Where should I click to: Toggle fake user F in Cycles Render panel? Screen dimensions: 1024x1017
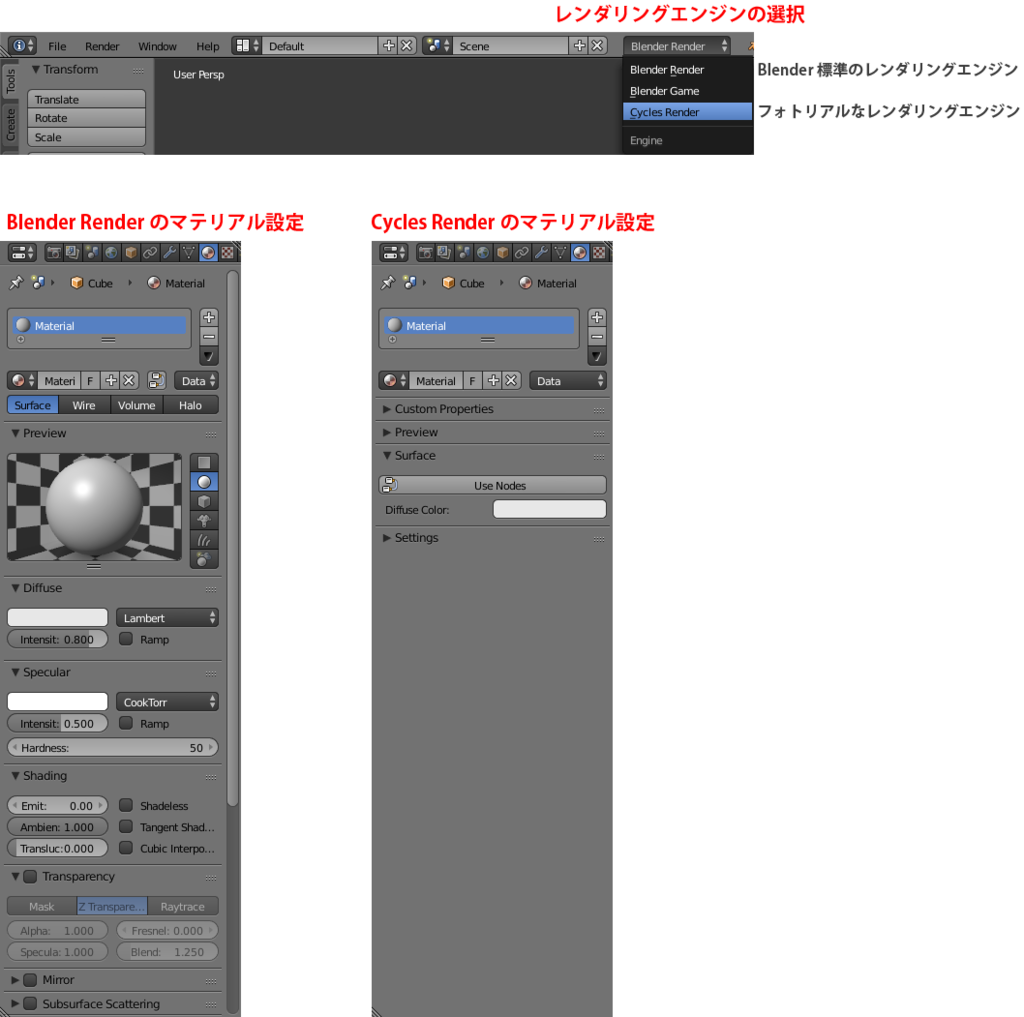point(472,381)
